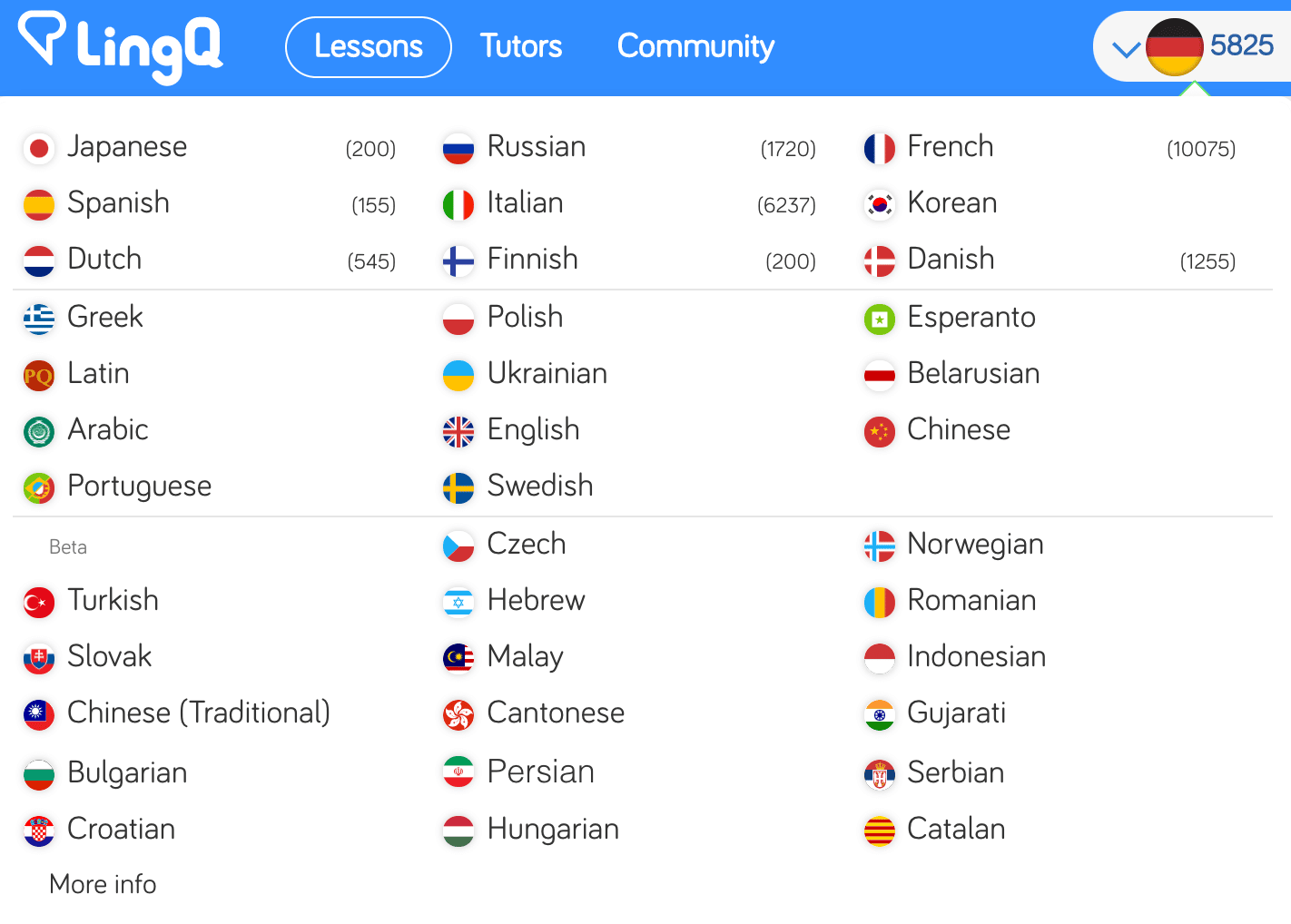Image resolution: width=1291 pixels, height=924 pixels.
Task: Click the Korean flag icon
Action: (879, 204)
